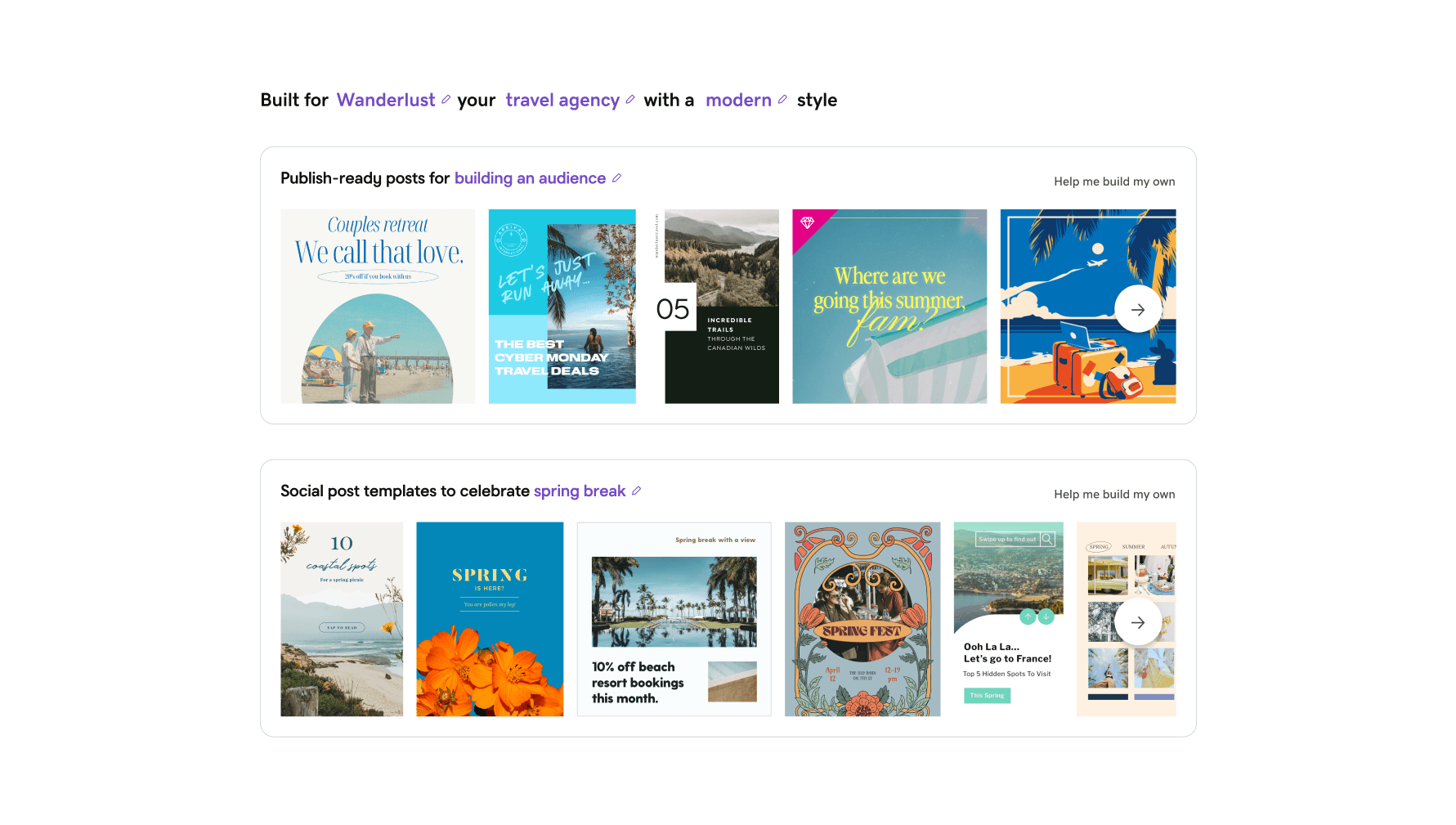This screenshot has width=1456, height=825.
Task: Open Couples retreat template
Action: click(x=378, y=307)
